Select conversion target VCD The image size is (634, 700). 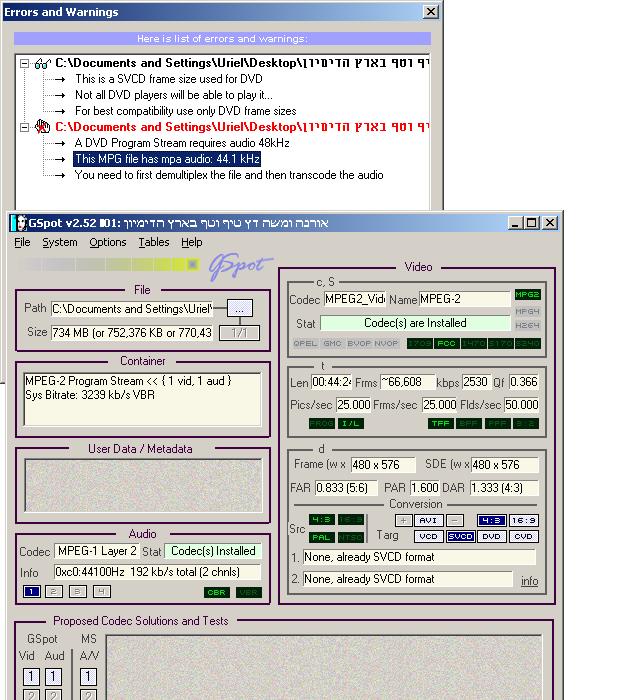coord(429,536)
